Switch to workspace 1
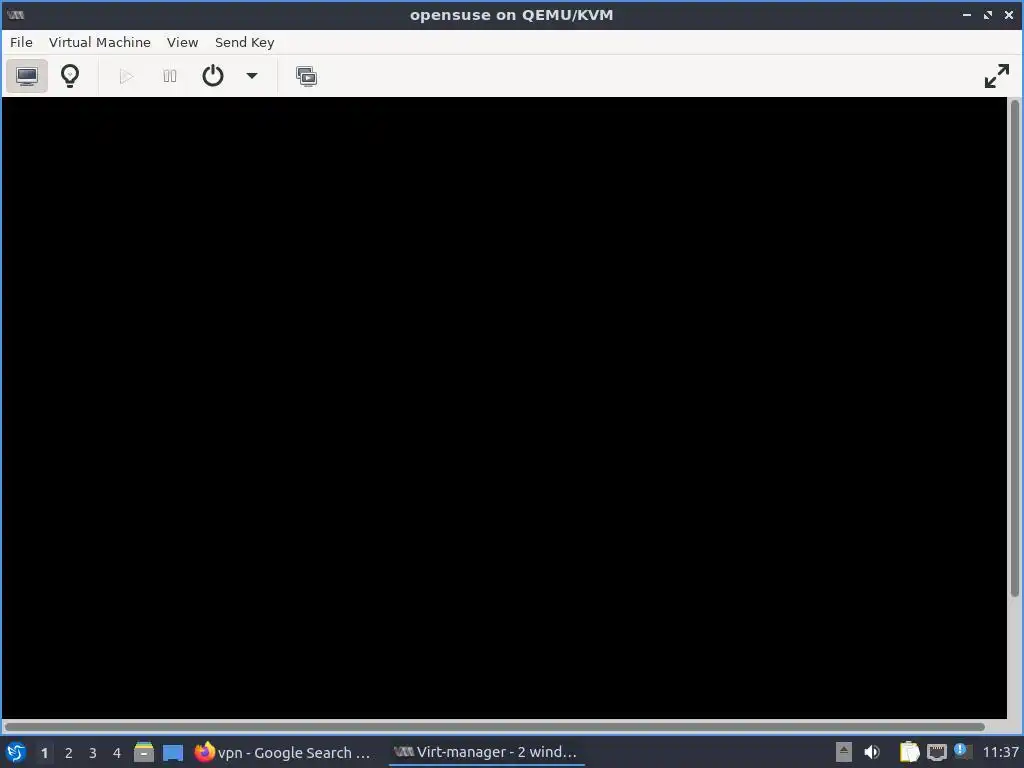The width and height of the screenshot is (1024, 768). click(x=44, y=753)
